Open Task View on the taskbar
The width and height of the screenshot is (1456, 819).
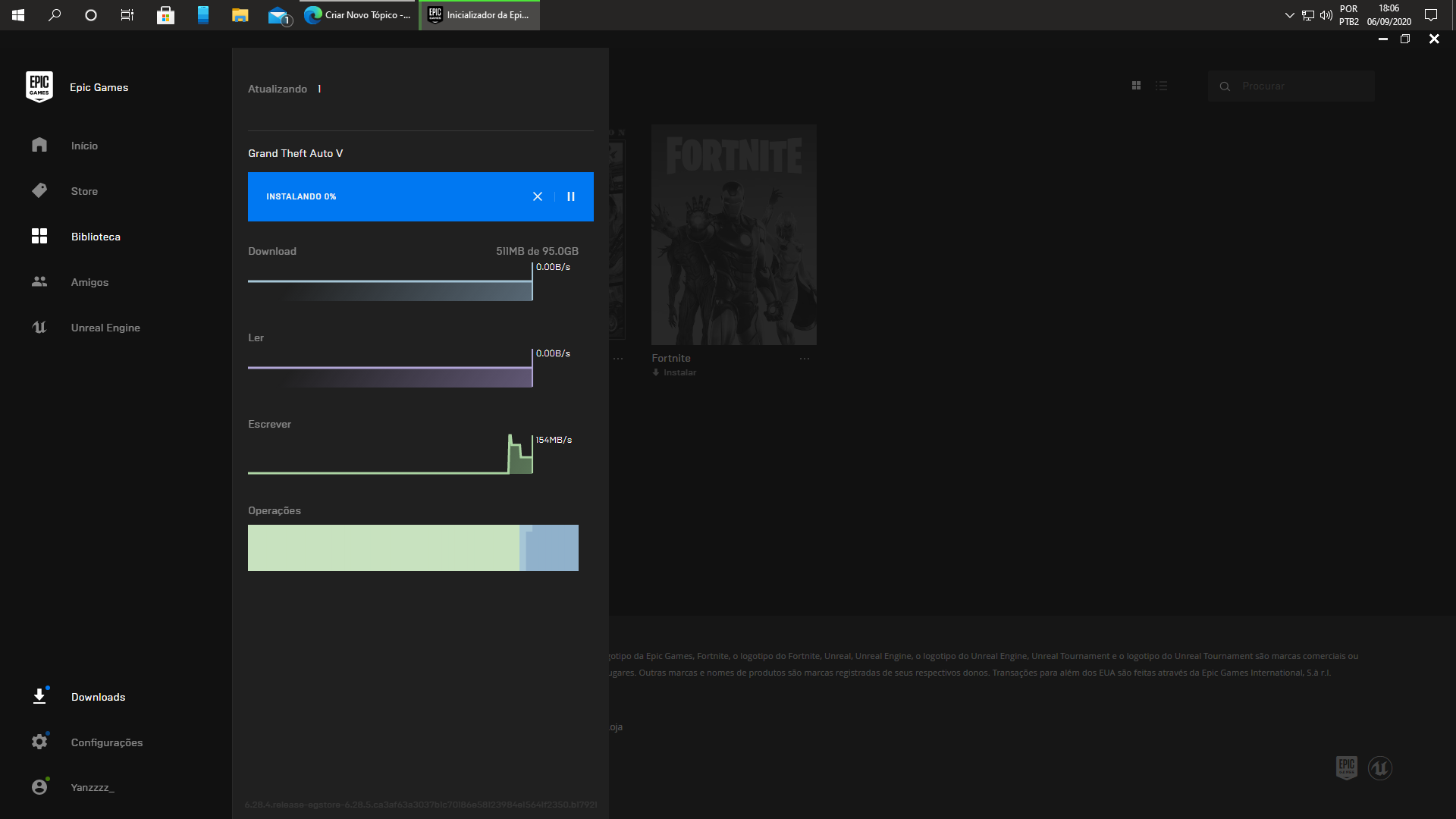point(127,15)
